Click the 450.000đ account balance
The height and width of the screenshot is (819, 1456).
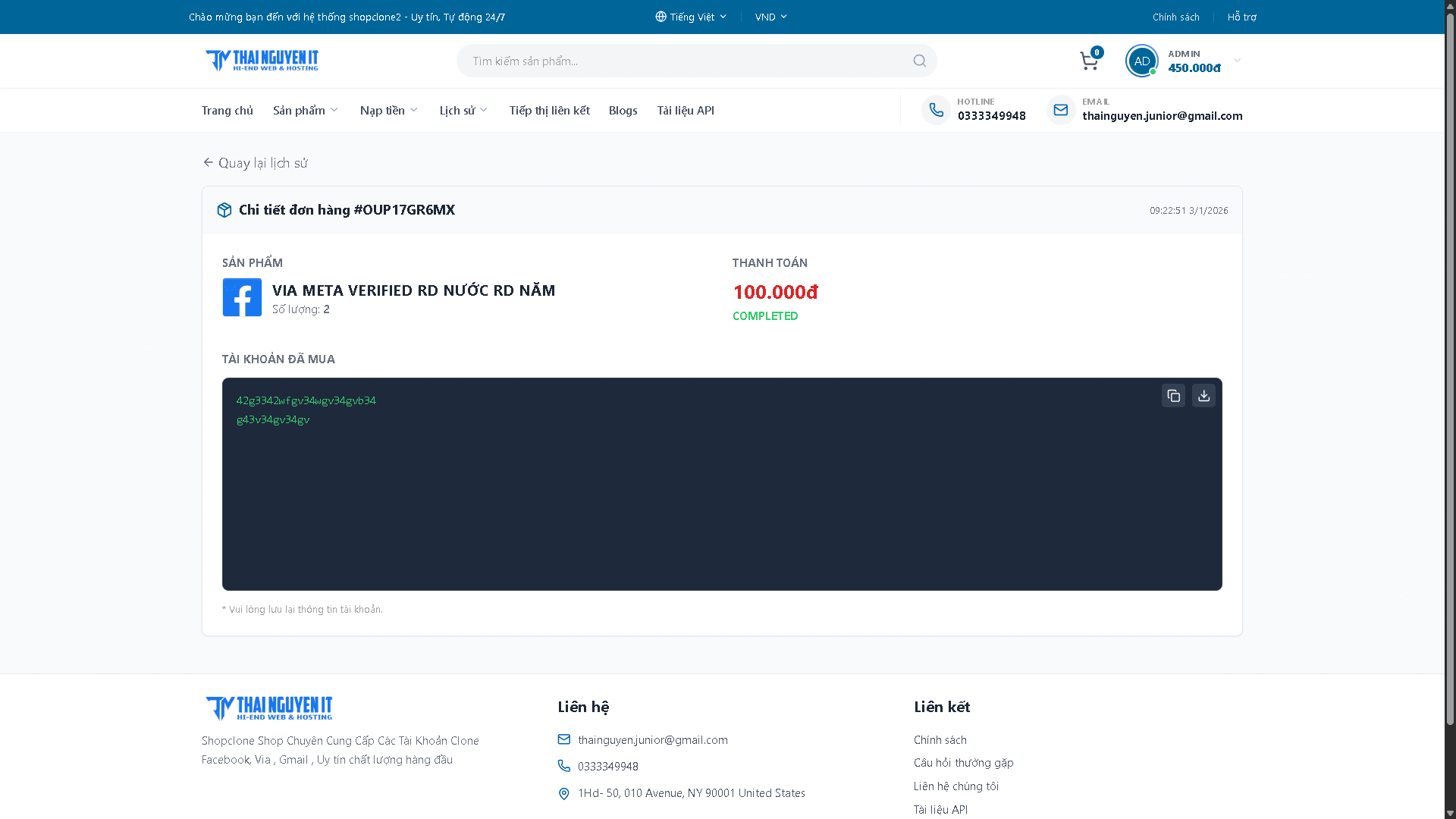click(1194, 67)
